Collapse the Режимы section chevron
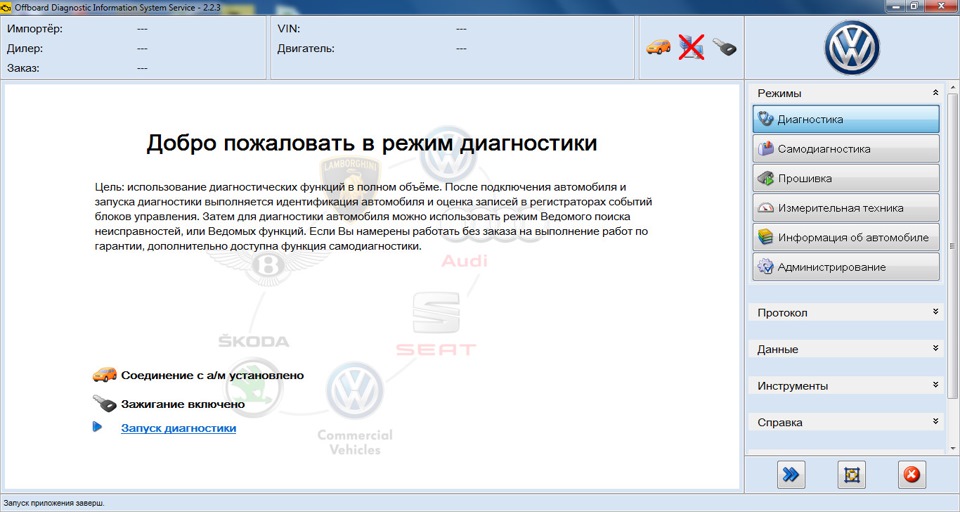 tap(935, 93)
